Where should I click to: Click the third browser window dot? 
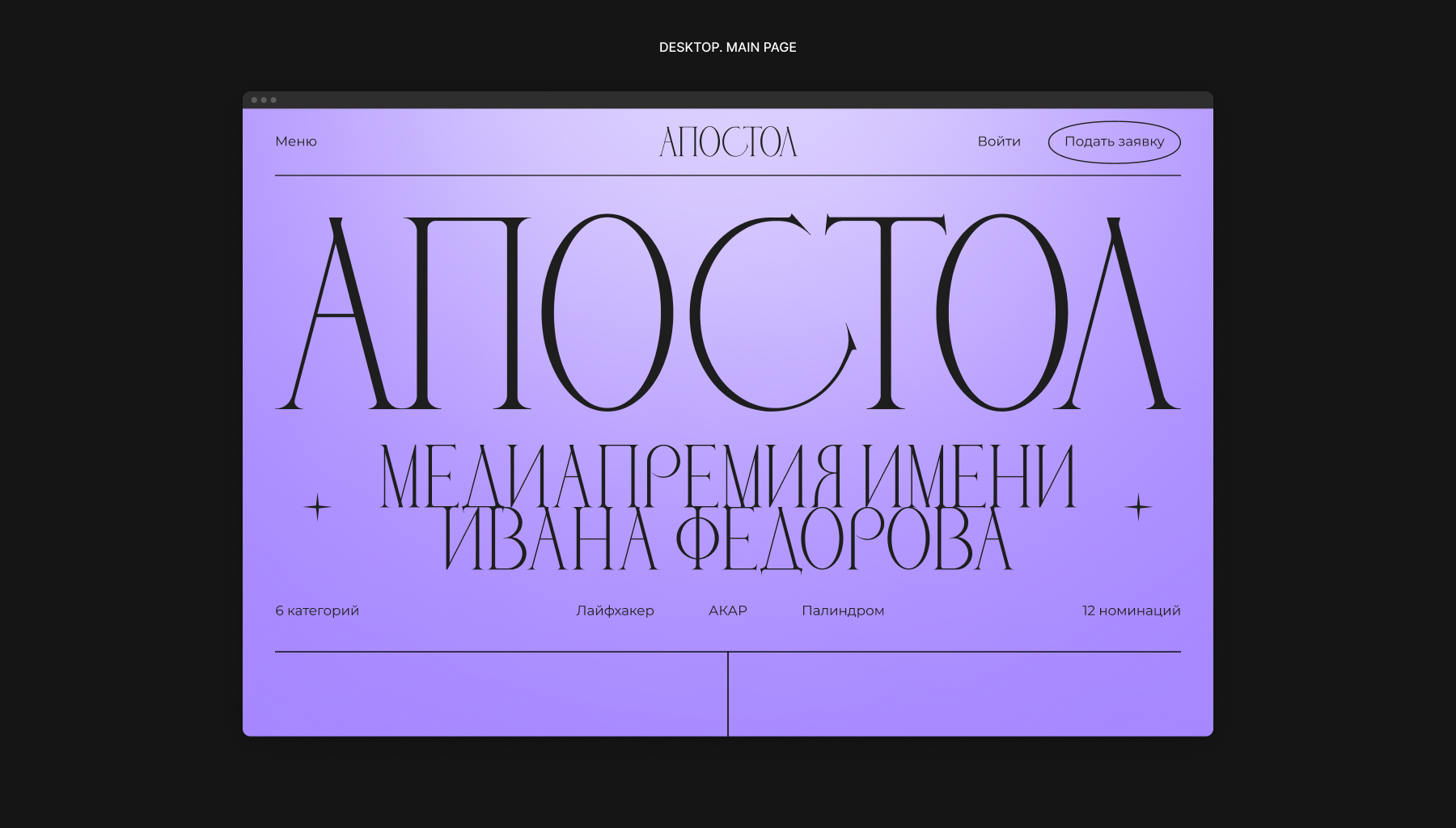tap(273, 100)
